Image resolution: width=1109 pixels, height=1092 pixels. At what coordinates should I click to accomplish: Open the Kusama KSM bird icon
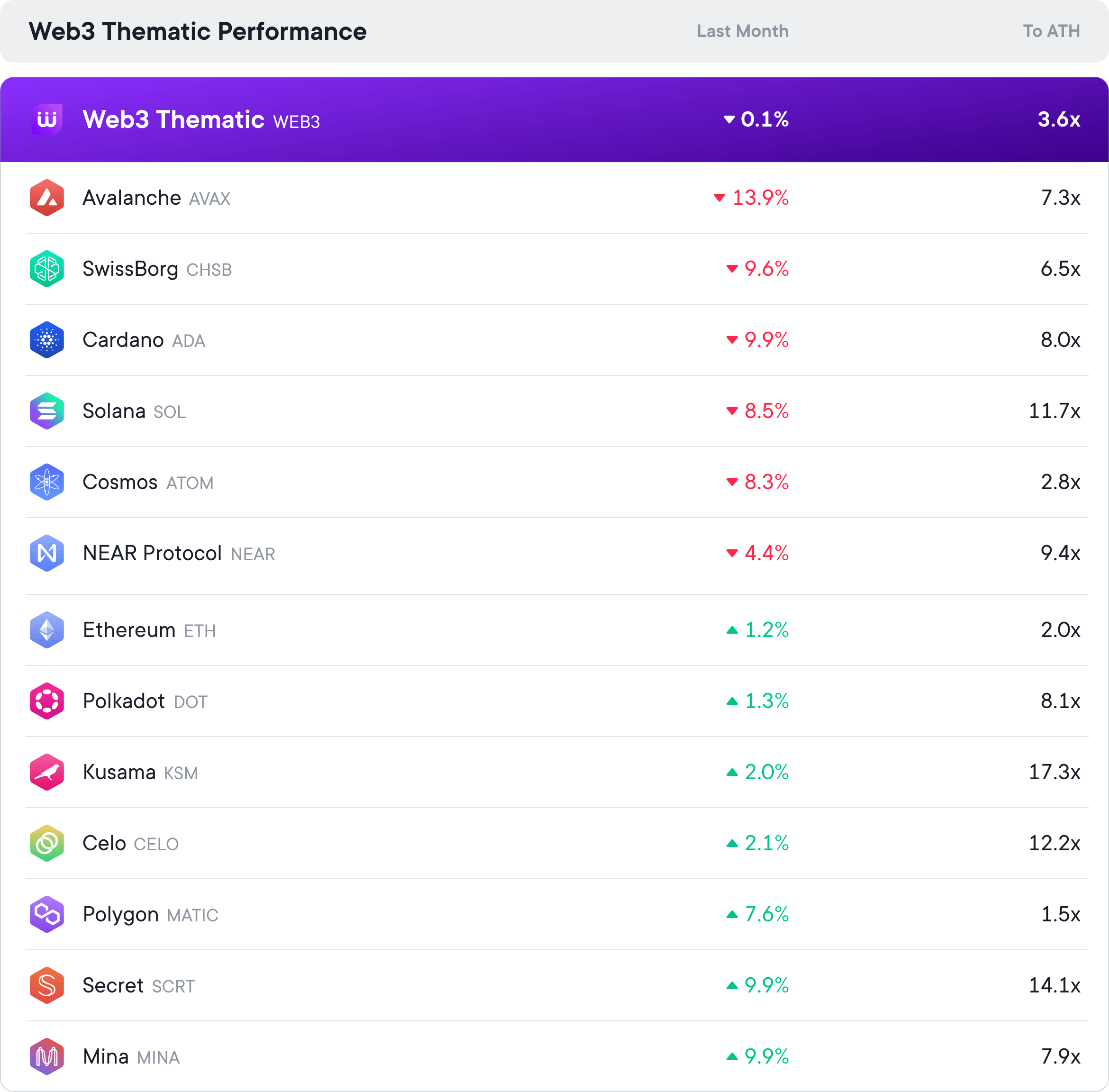click(46, 773)
